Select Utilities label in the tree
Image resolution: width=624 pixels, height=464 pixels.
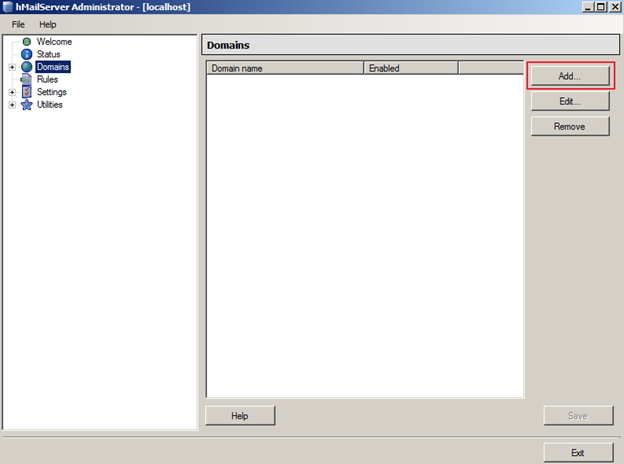click(49, 105)
